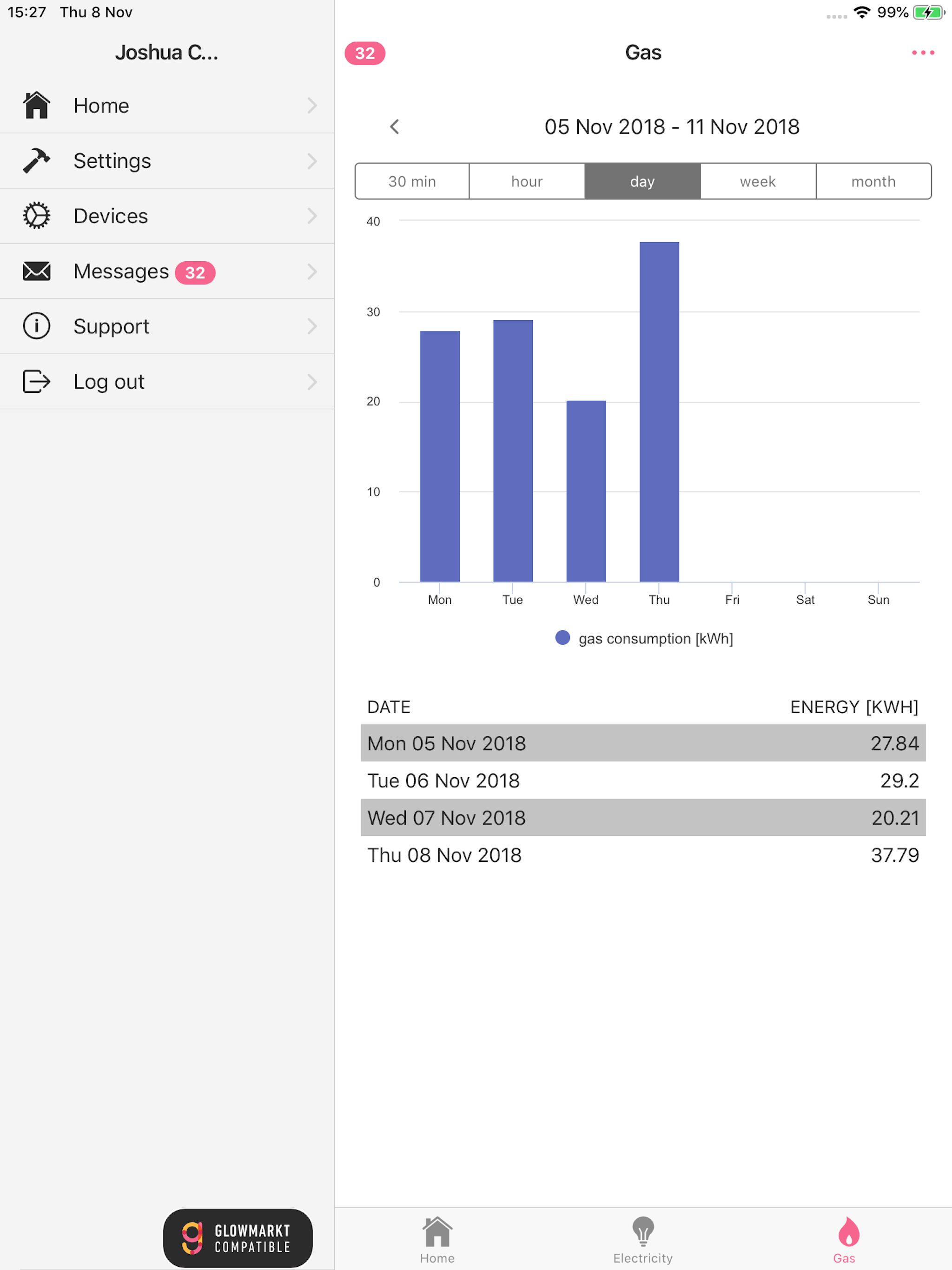Select the Devices gear icon
952x1270 pixels.
click(x=37, y=215)
